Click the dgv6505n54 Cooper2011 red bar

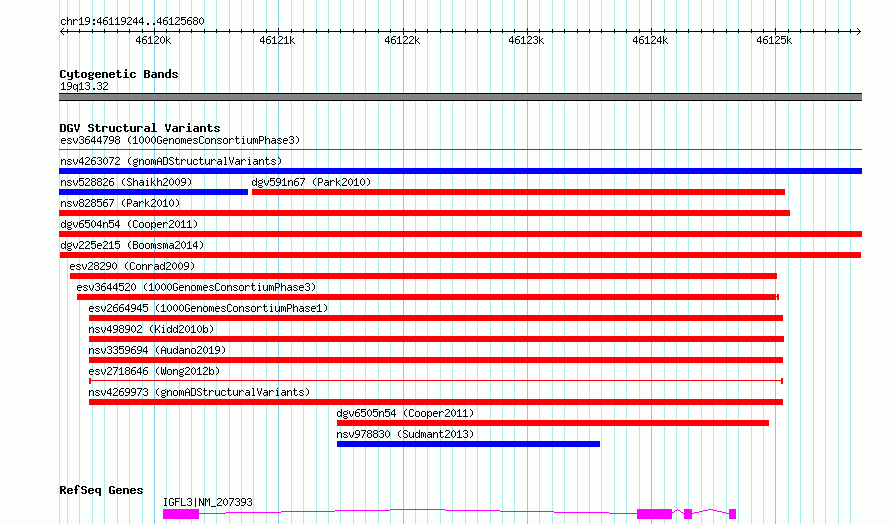pos(553,423)
